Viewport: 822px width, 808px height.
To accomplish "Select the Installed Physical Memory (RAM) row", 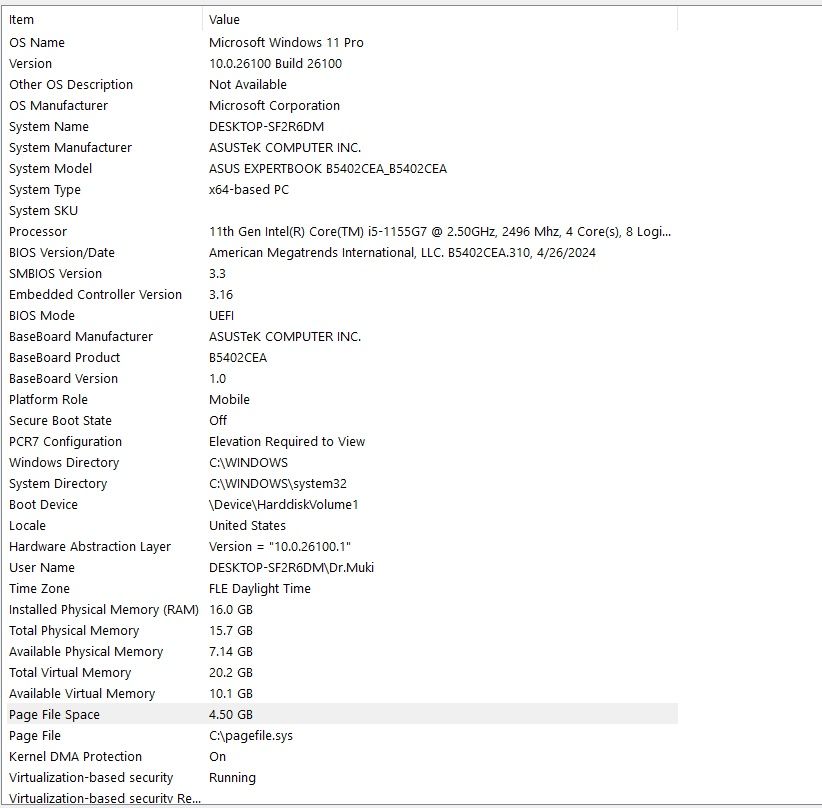I will [x=342, y=609].
